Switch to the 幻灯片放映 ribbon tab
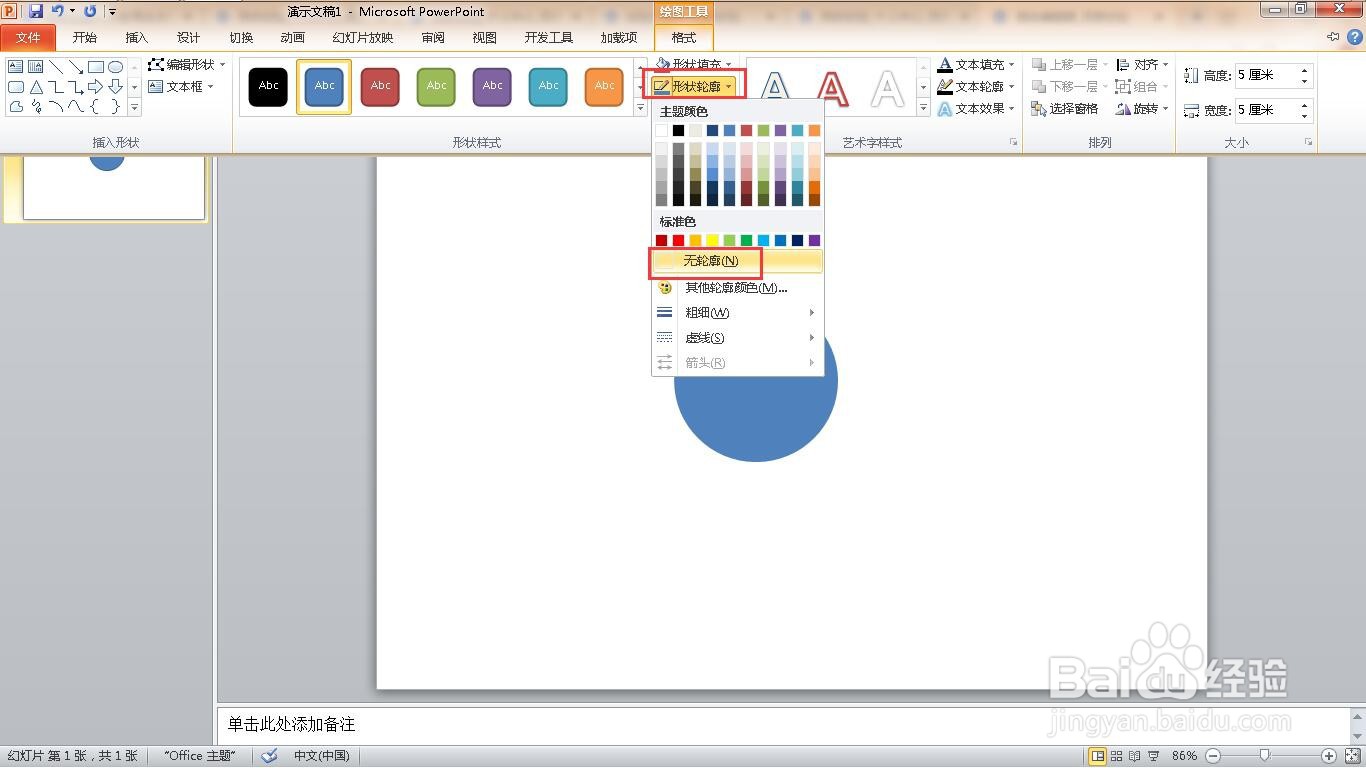The width and height of the screenshot is (1366, 768). click(x=363, y=38)
